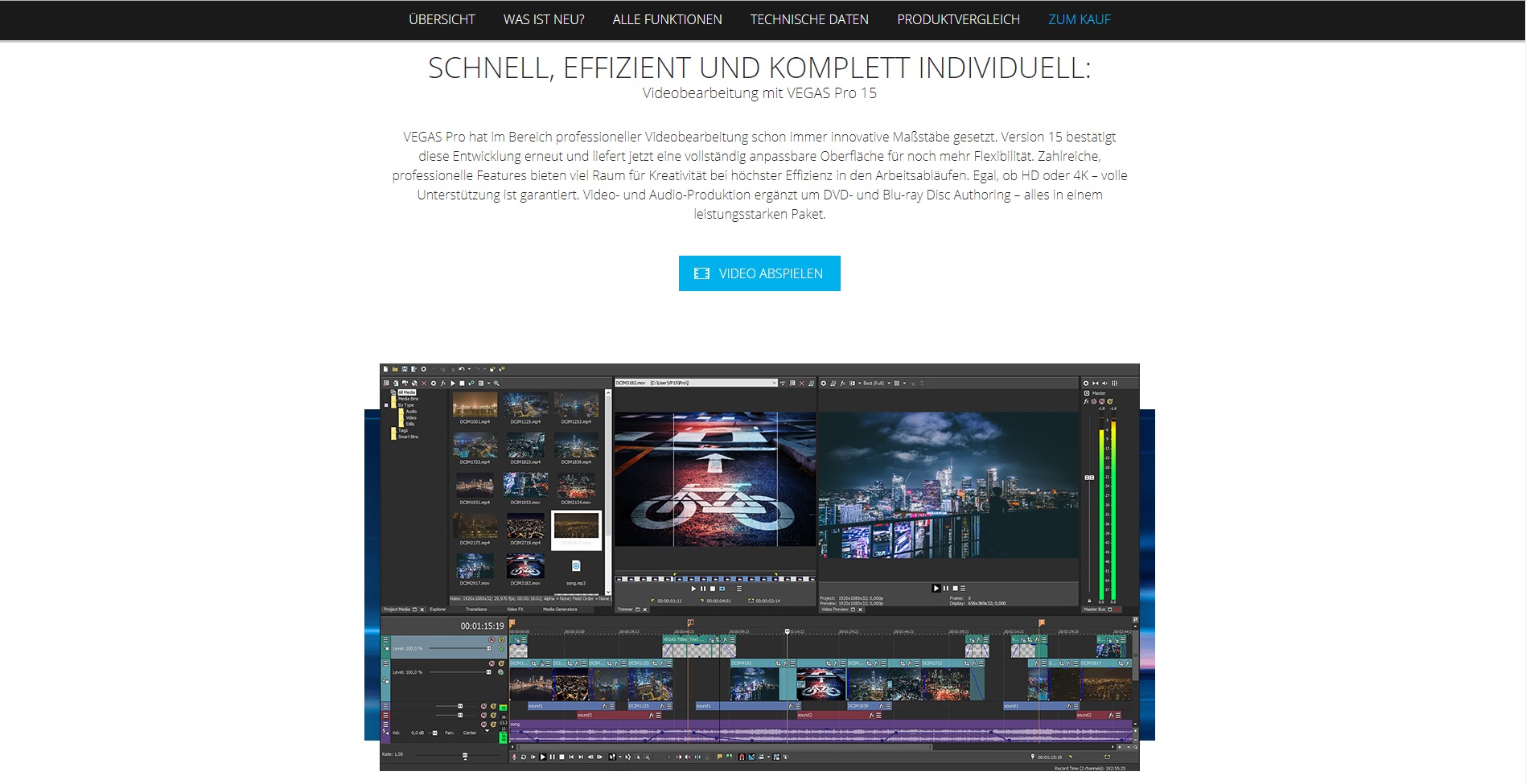Open the Undo history dropdown arrow

470,369
